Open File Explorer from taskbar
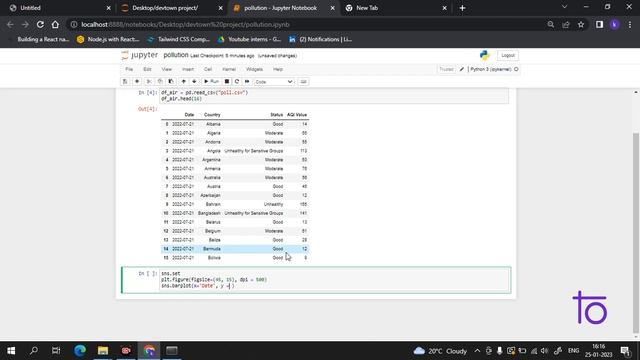Screen dimensions: 640x360 103,351
